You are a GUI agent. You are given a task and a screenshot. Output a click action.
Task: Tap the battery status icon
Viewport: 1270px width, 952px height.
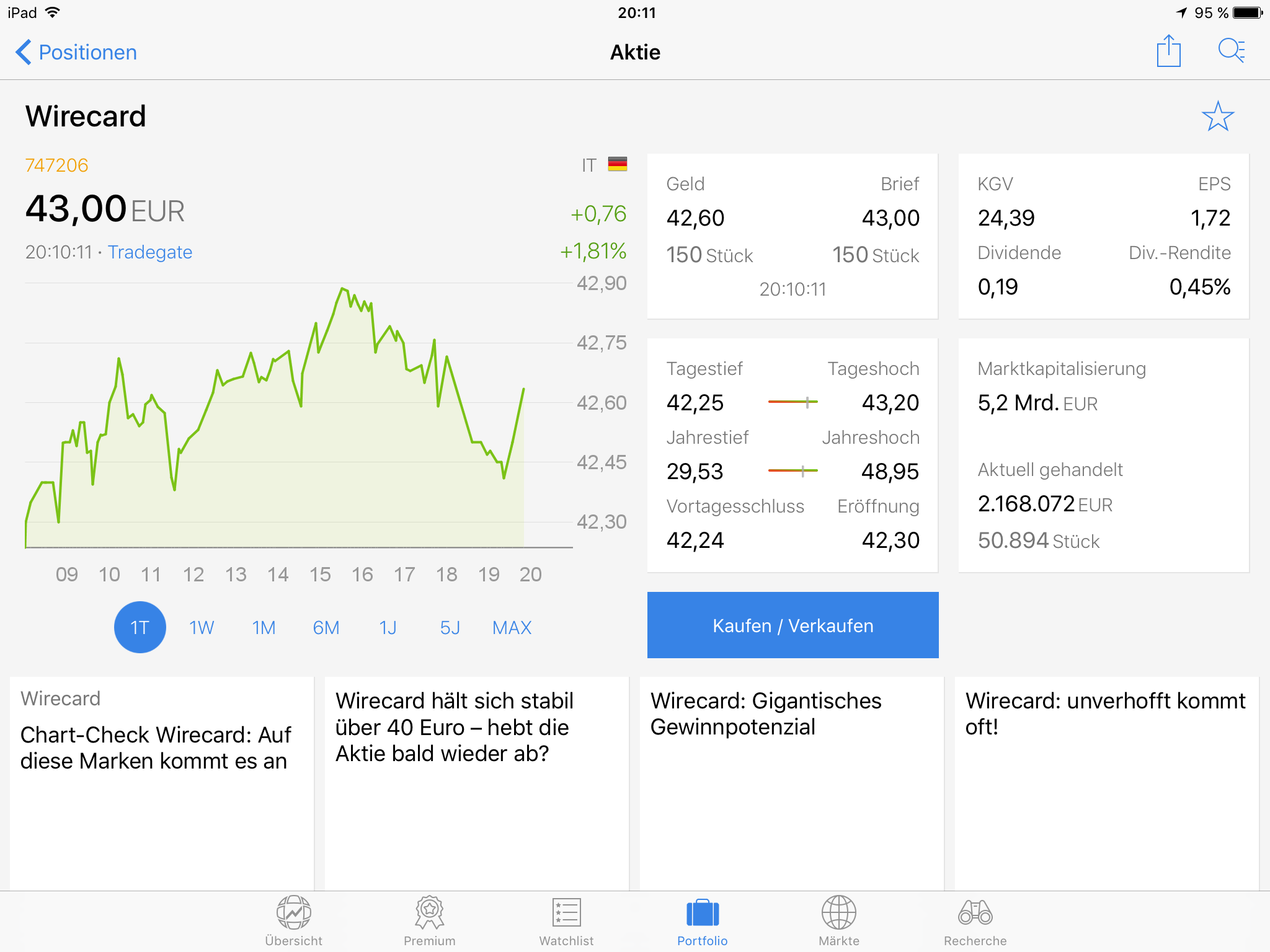click(1248, 12)
